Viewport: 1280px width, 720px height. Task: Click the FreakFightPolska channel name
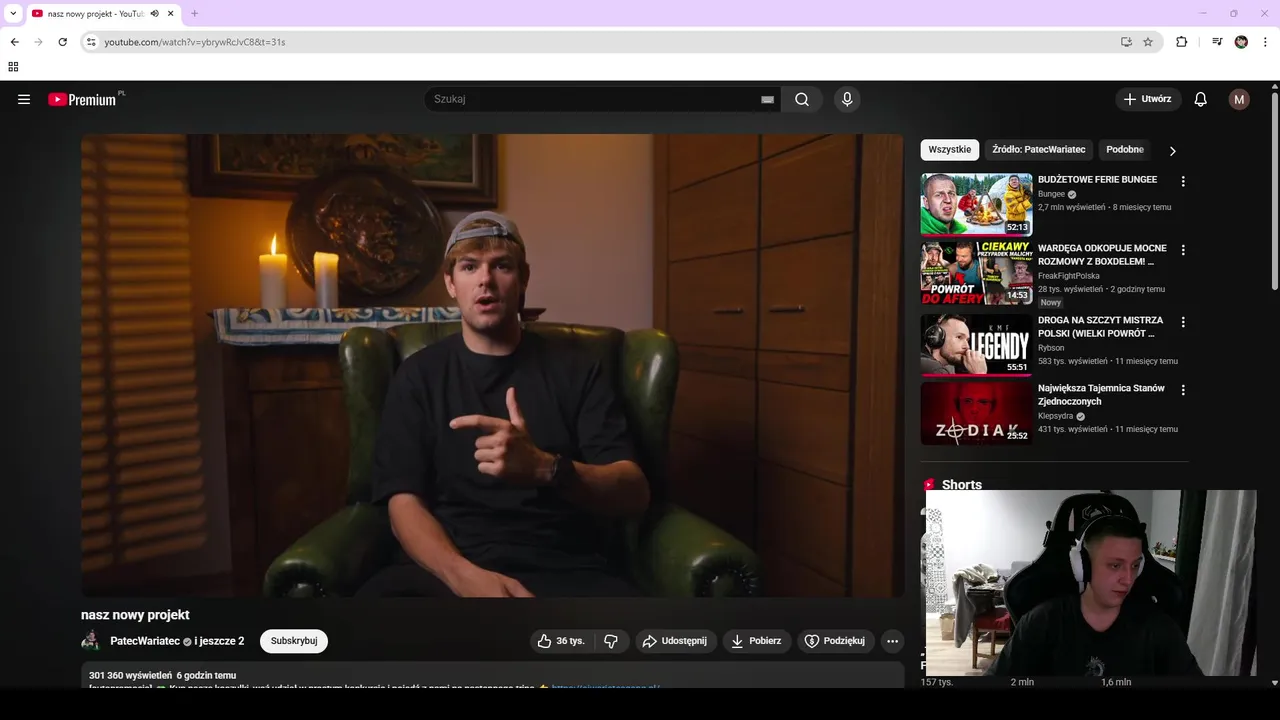pos(1069,276)
